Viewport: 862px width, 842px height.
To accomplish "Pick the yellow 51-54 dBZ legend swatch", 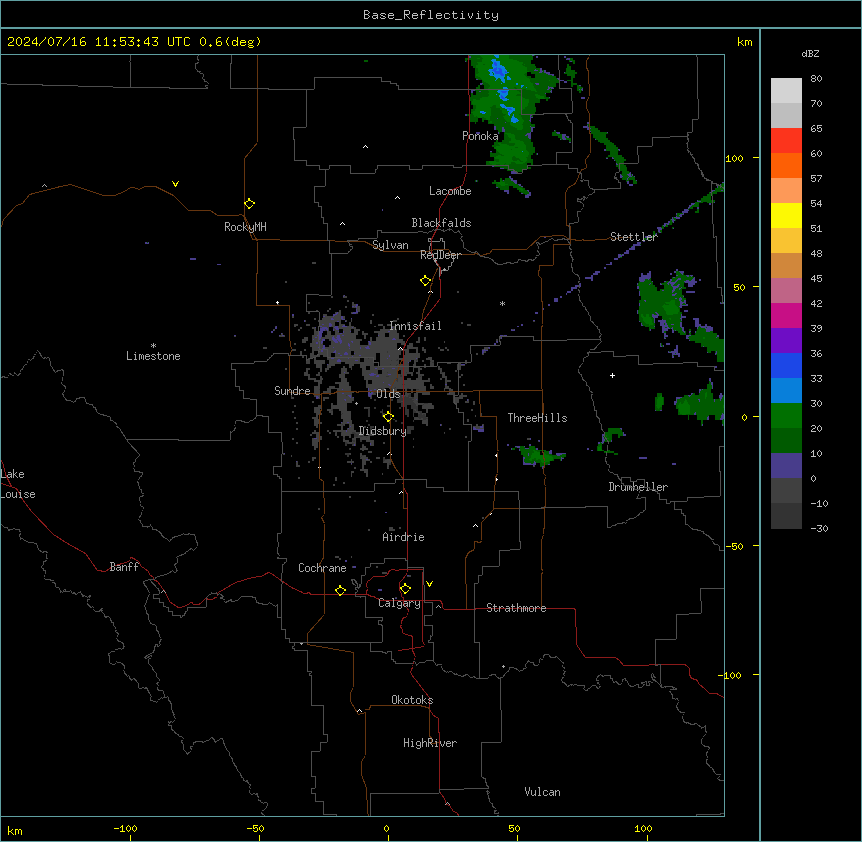I will pyautogui.click(x=786, y=215).
